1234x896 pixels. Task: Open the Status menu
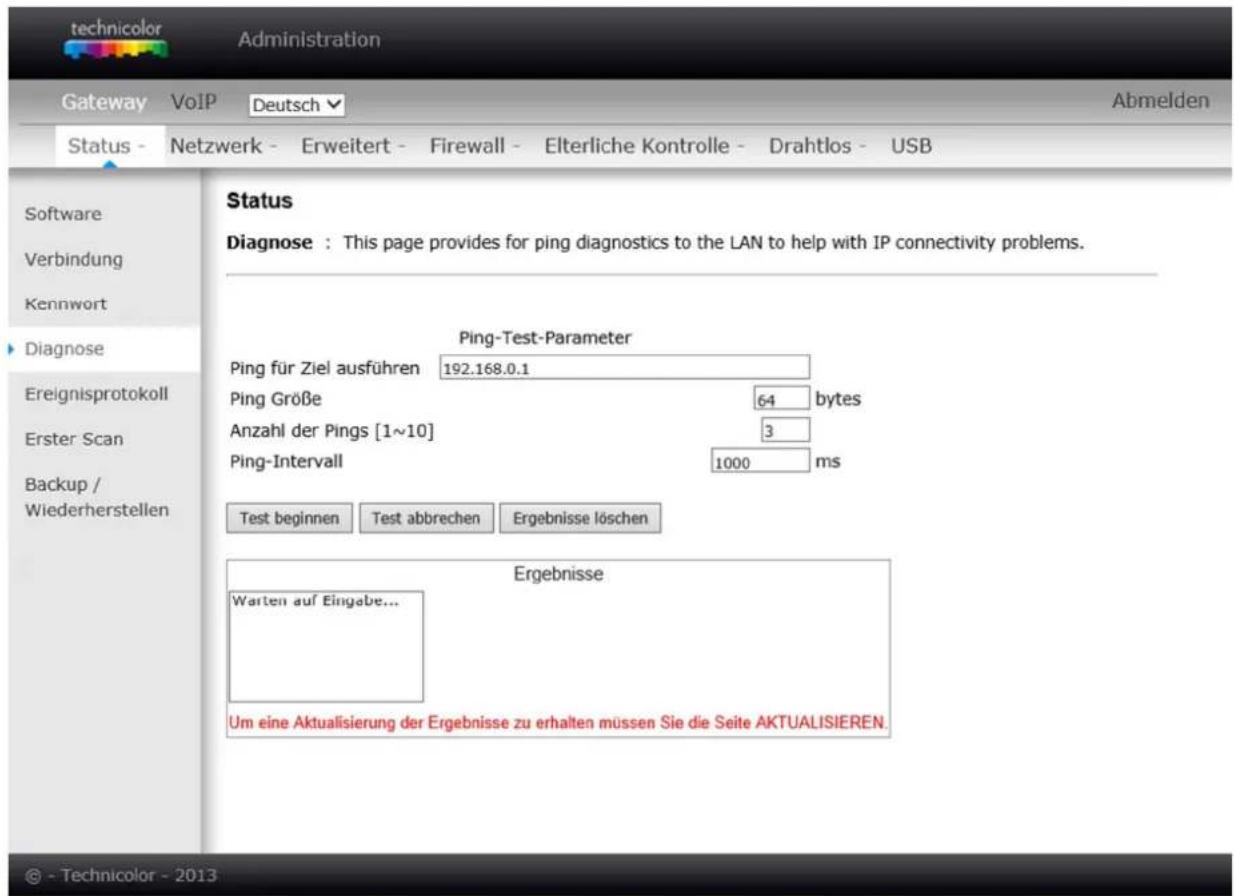coord(106,146)
